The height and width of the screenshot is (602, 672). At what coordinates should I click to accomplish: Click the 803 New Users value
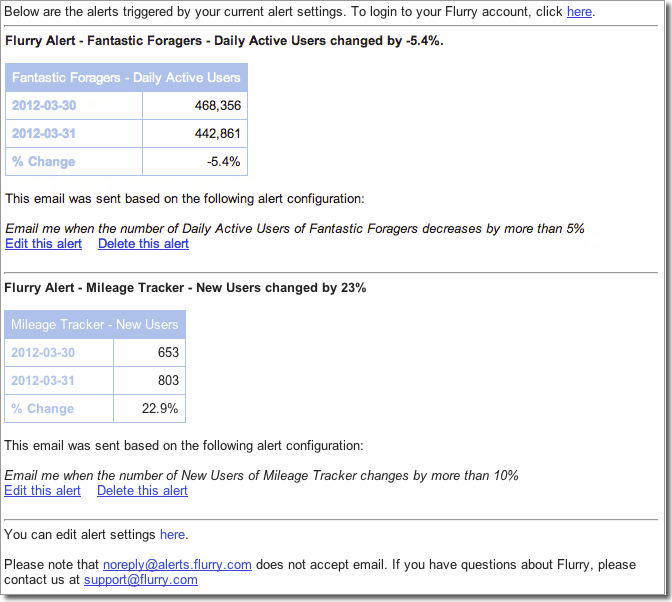pos(168,381)
